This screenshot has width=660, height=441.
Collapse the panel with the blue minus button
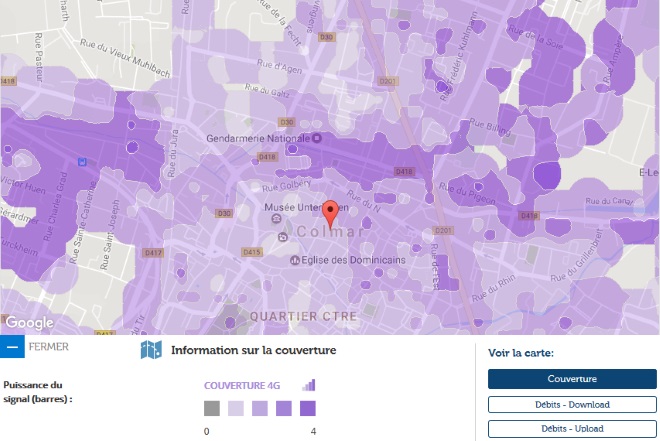click(11, 347)
